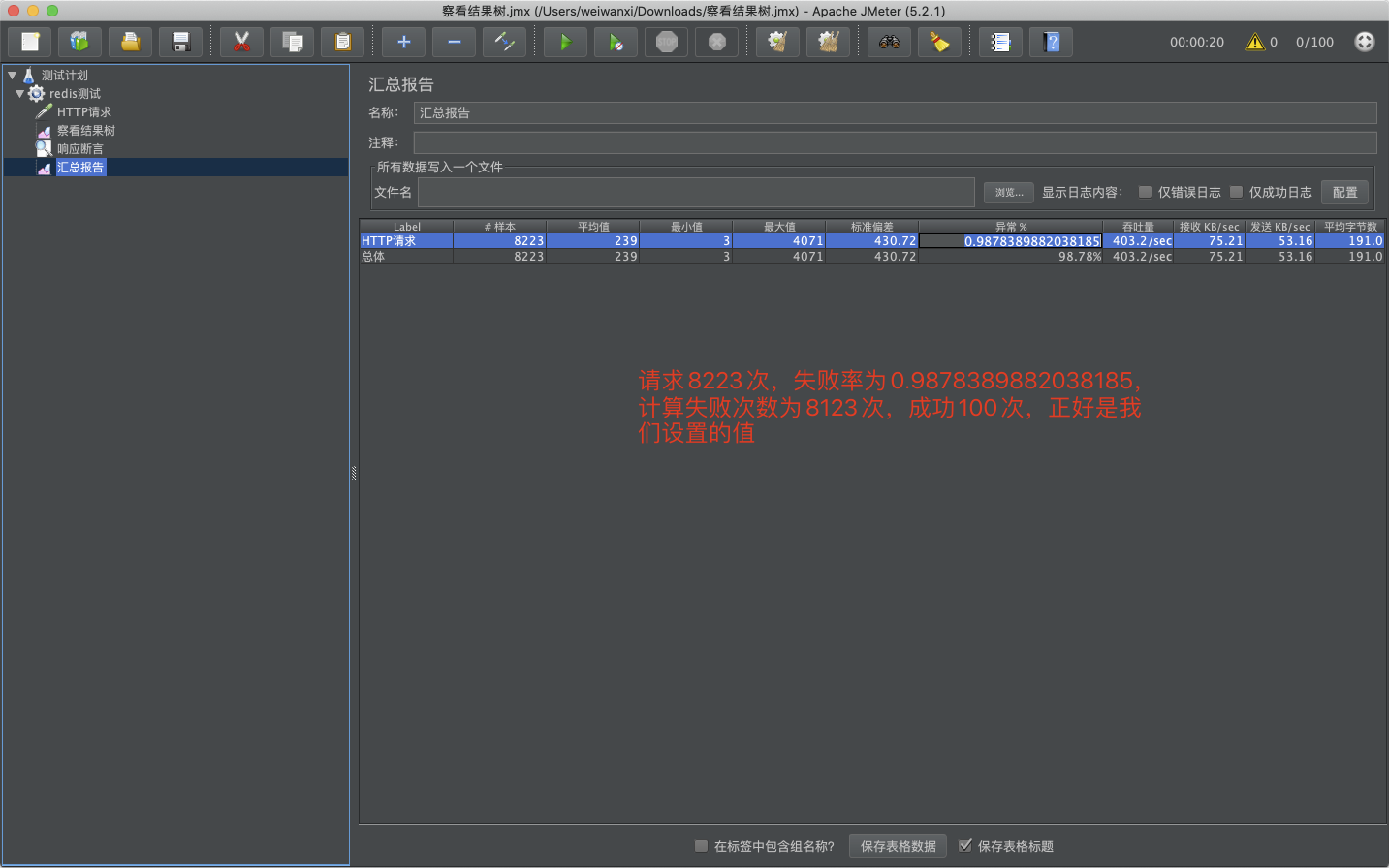The width and height of the screenshot is (1389, 868).
Task: Cut selected element with scissors icon
Action: click(x=242, y=42)
